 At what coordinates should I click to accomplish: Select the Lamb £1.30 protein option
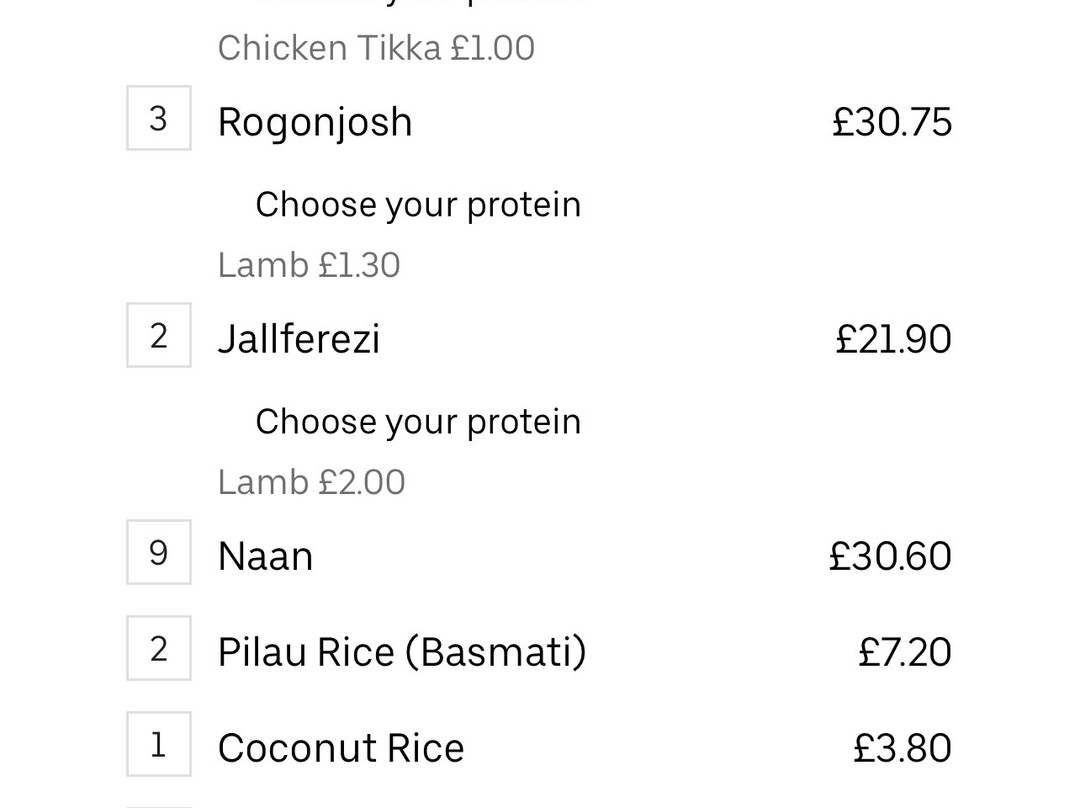[x=309, y=265]
